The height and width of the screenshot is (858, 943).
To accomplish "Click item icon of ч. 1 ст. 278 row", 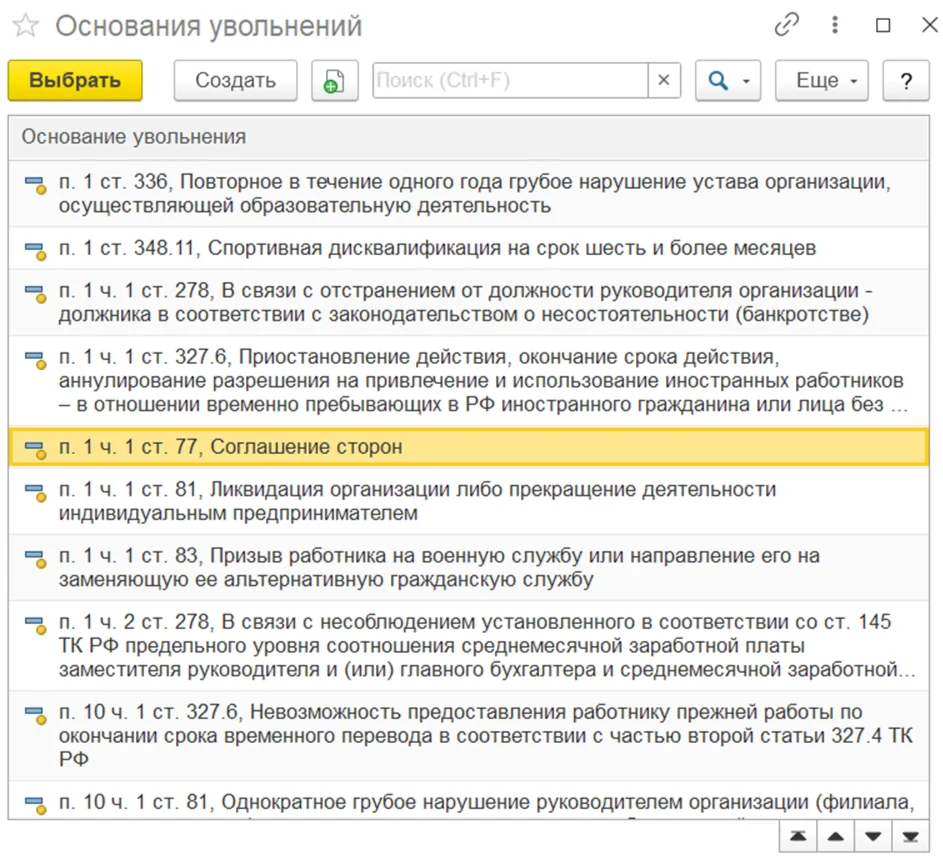I will tap(35, 293).
